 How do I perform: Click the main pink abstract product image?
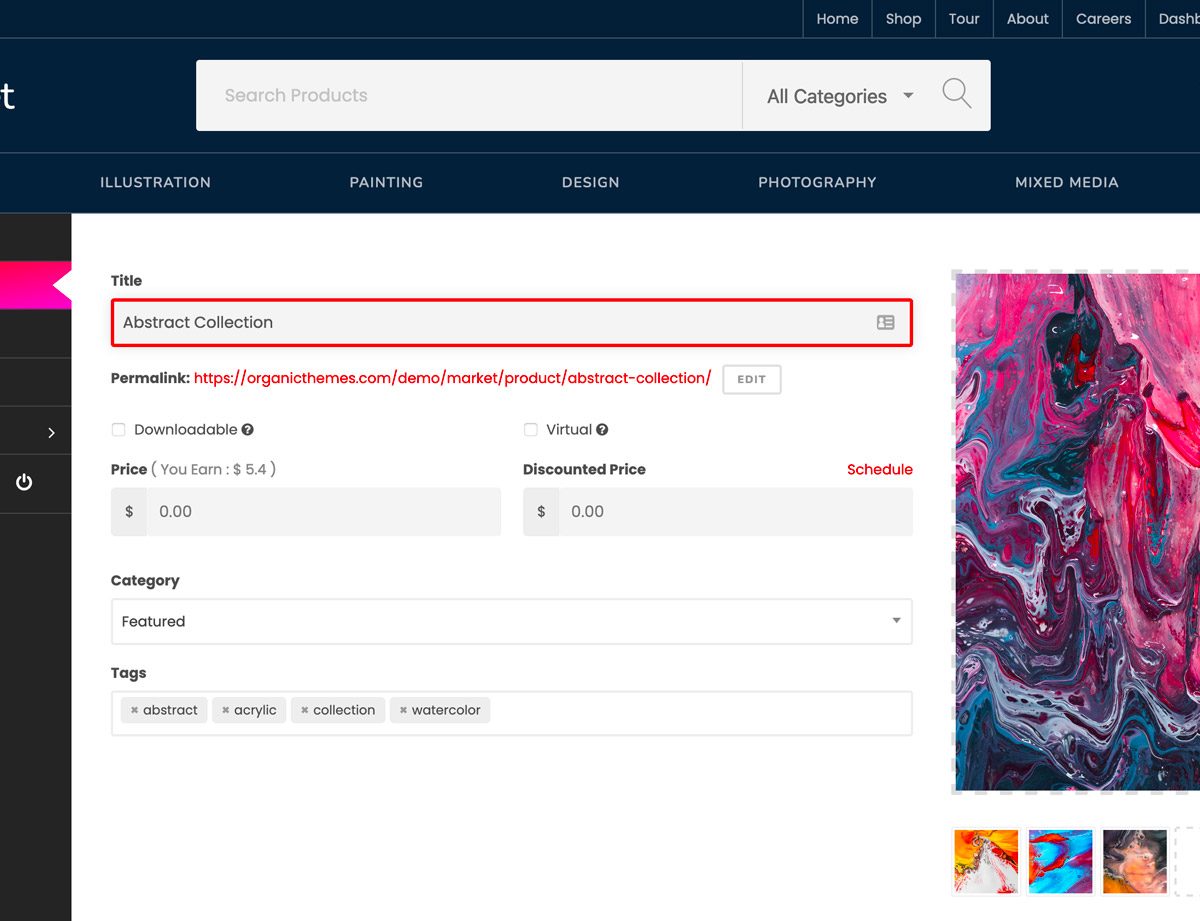click(x=1077, y=532)
